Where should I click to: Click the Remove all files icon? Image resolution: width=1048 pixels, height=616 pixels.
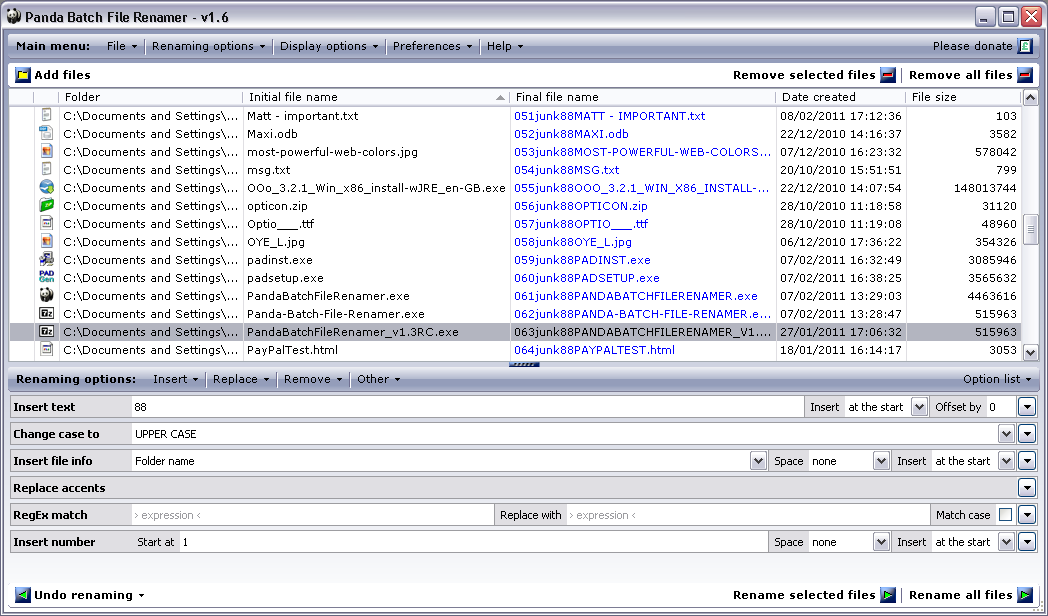(x=1025, y=75)
